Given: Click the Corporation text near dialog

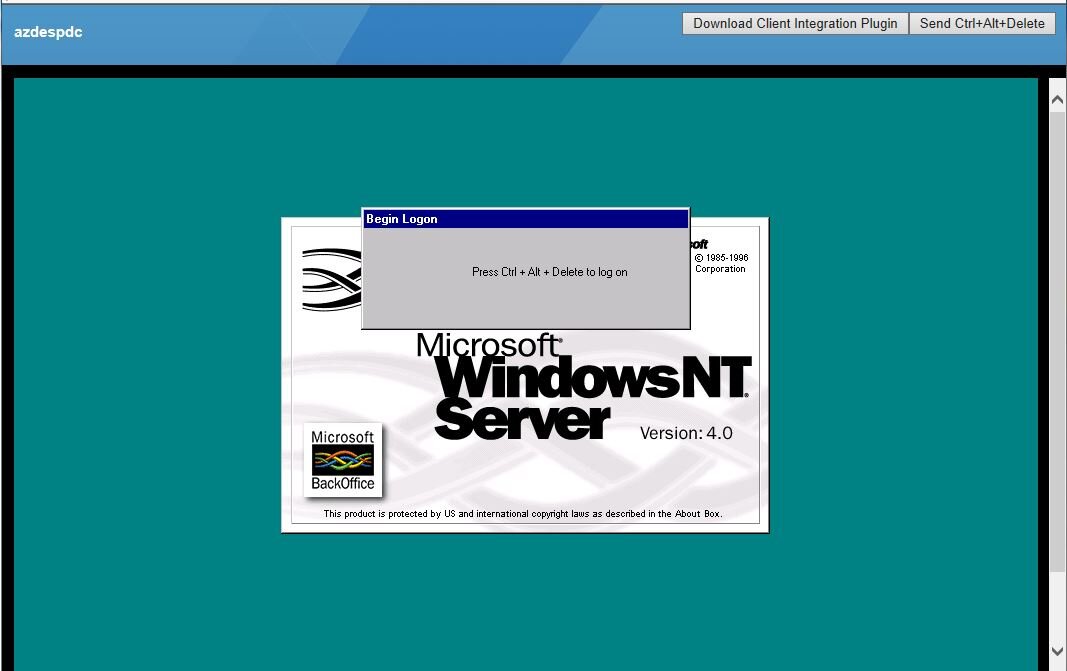Looking at the screenshot, I should [720, 269].
